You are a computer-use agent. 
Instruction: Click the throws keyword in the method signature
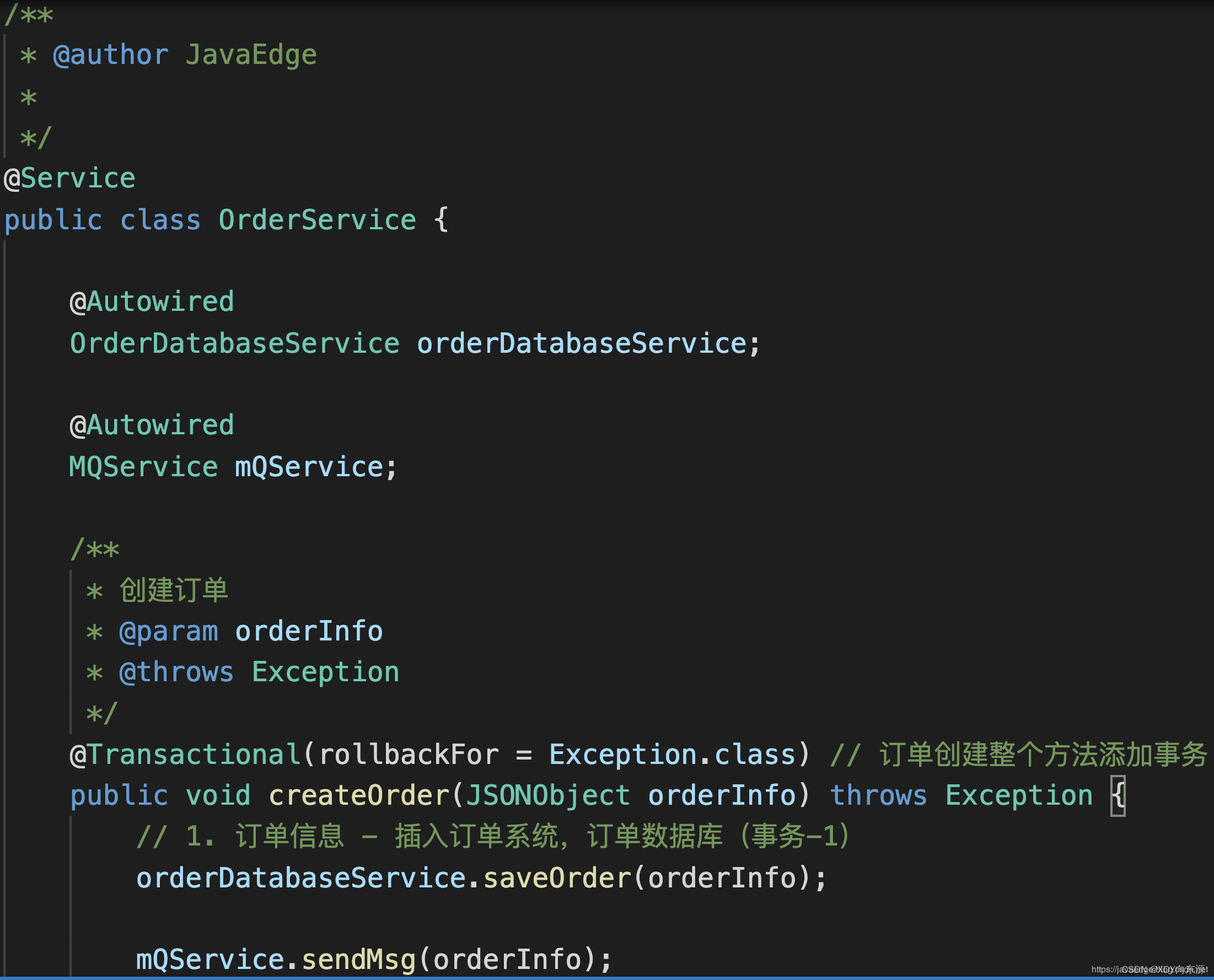879,796
